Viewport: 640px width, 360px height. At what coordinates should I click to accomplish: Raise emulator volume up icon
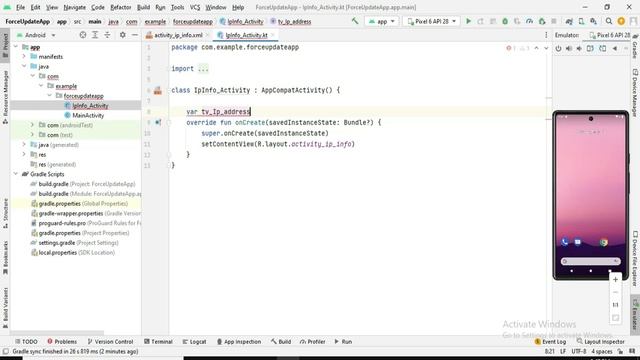pyautogui.click(x=569, y=49)
